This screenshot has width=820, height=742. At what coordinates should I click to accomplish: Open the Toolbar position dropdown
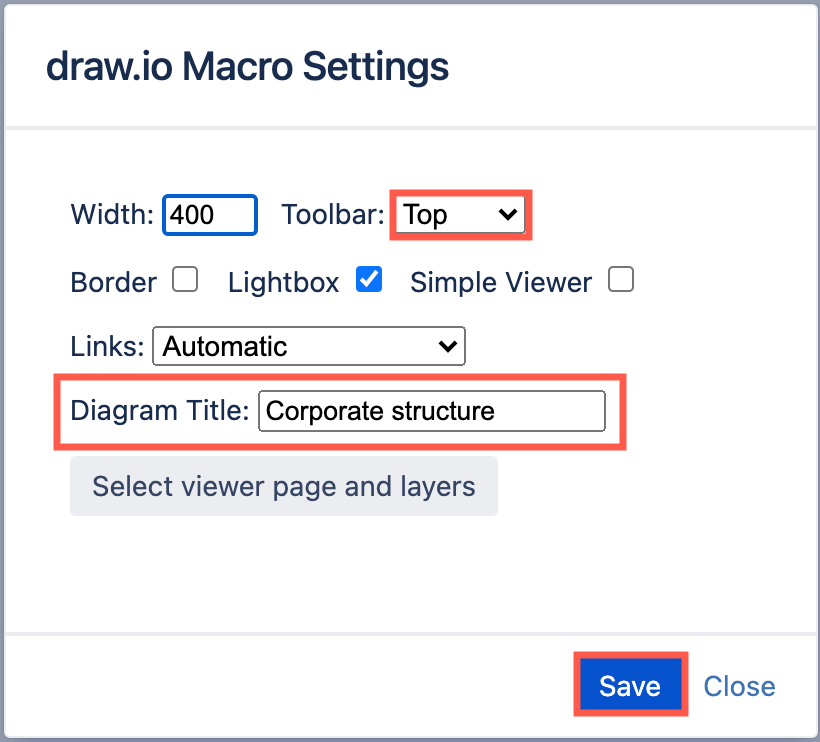(x=460, y=214)
